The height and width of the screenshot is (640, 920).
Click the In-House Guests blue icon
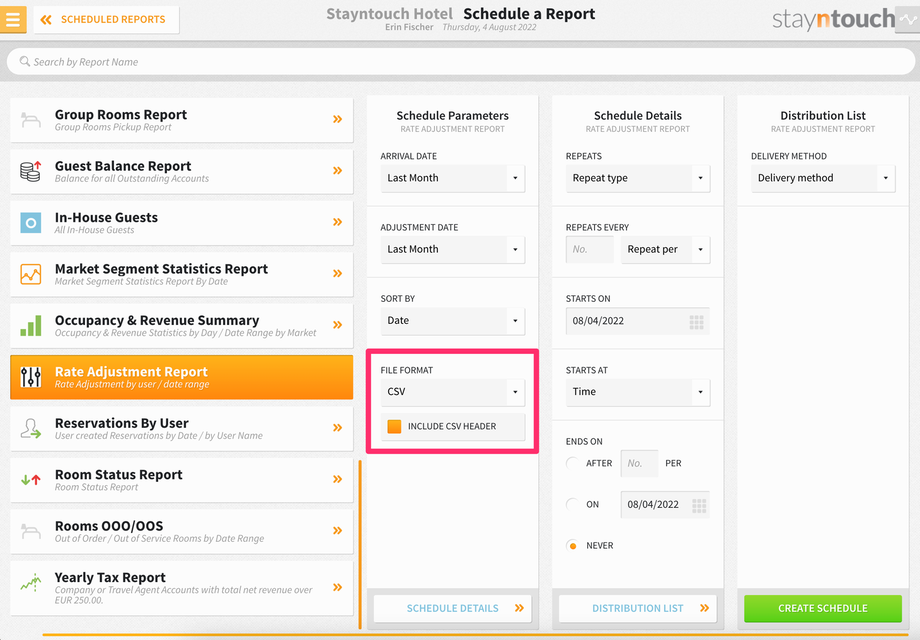tap(31, 222)
